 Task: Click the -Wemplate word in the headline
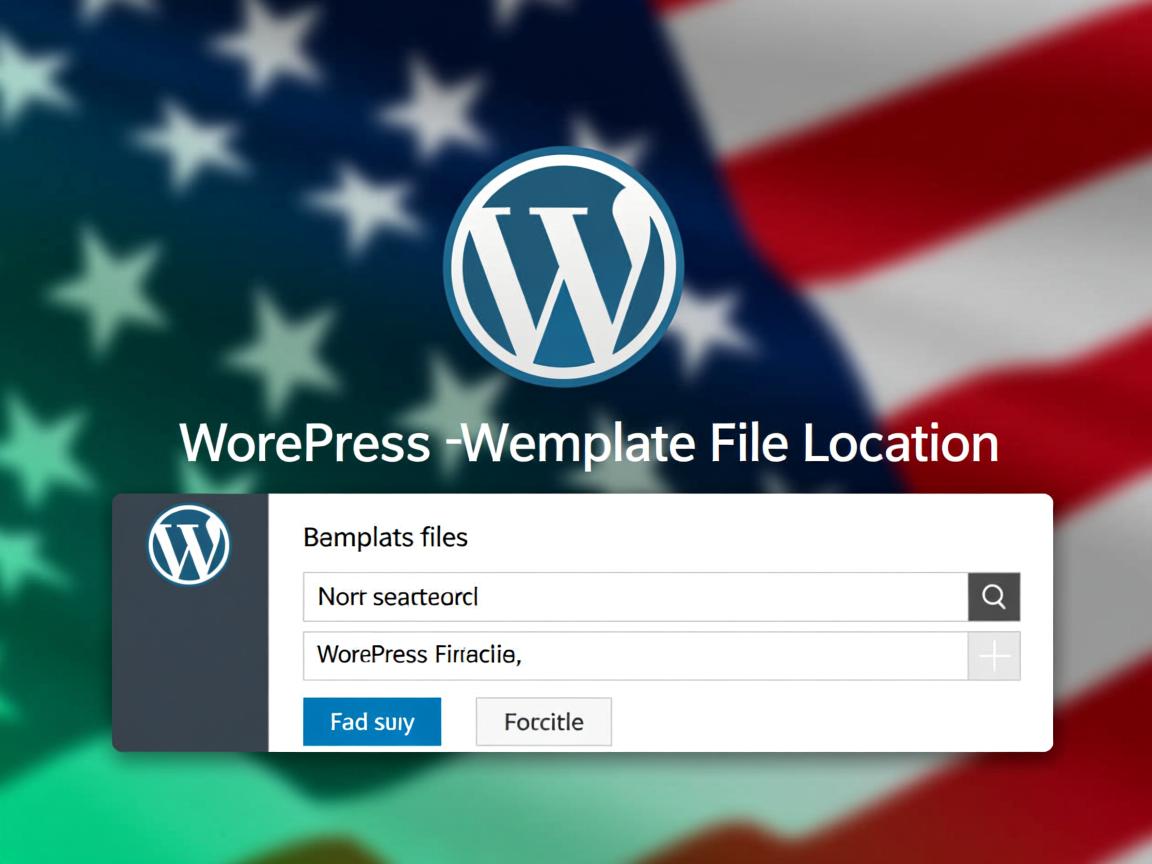coord(570,444)
